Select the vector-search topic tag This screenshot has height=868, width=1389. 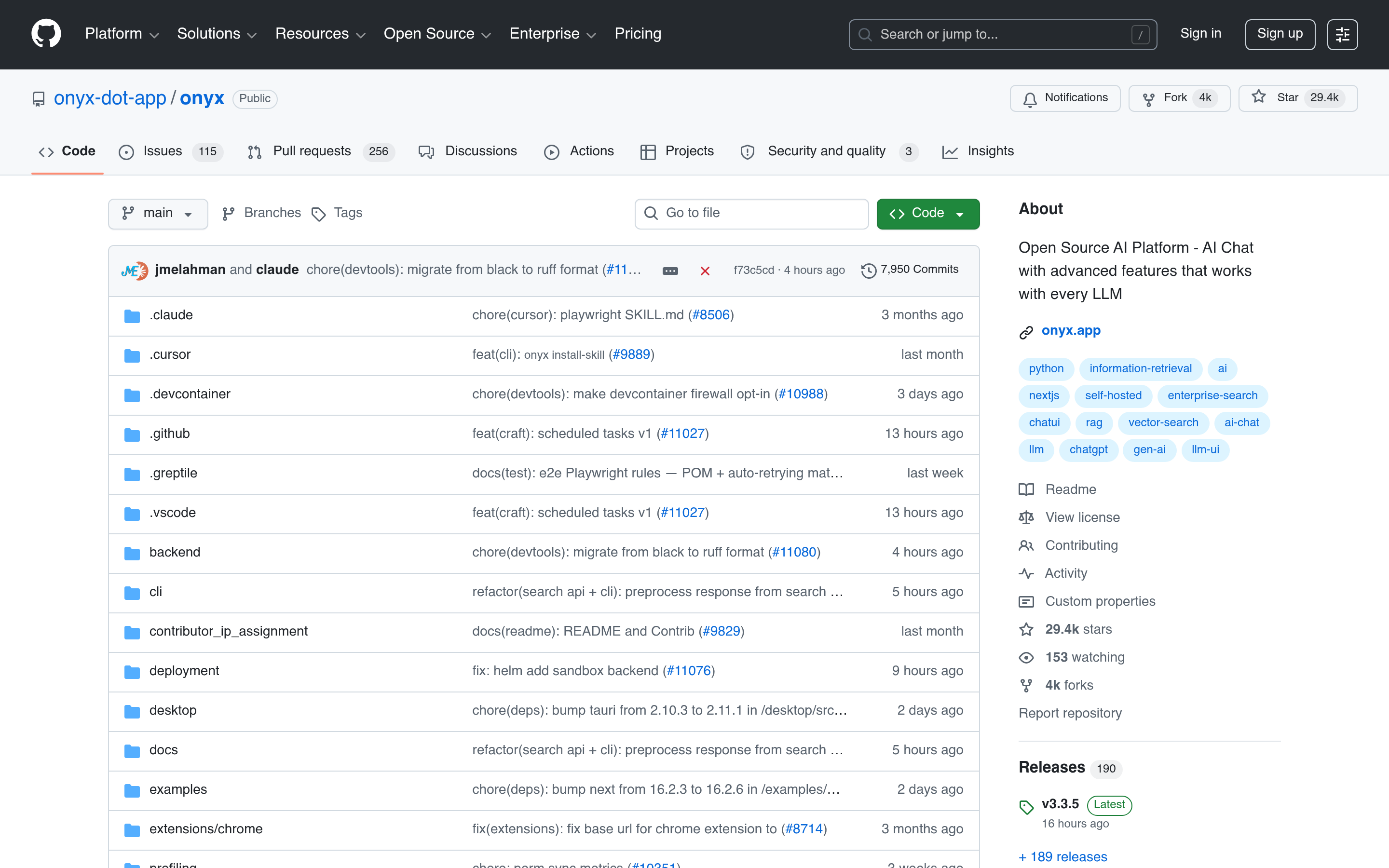click(1163, 422)
